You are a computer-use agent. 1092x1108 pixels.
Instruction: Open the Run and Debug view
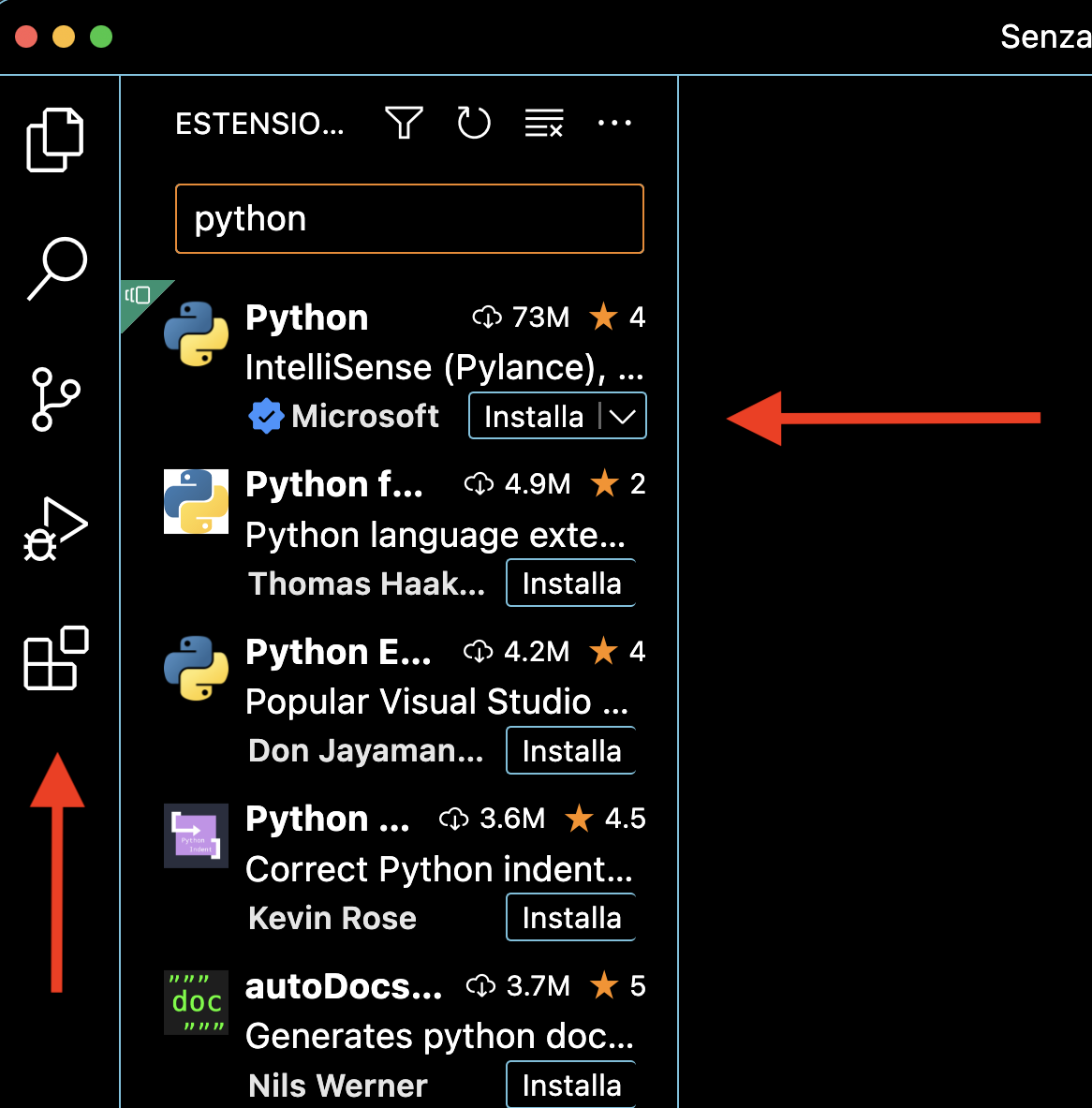pos(55,529)
